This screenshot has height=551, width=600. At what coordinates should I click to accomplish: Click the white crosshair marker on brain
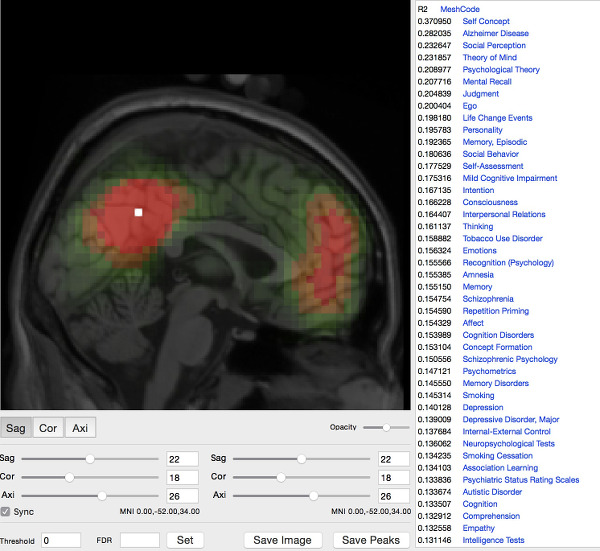(x=139, y=212)
